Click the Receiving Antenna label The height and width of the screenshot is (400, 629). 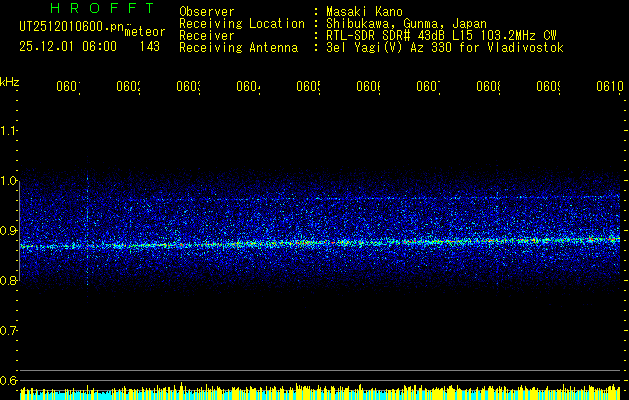238,48
